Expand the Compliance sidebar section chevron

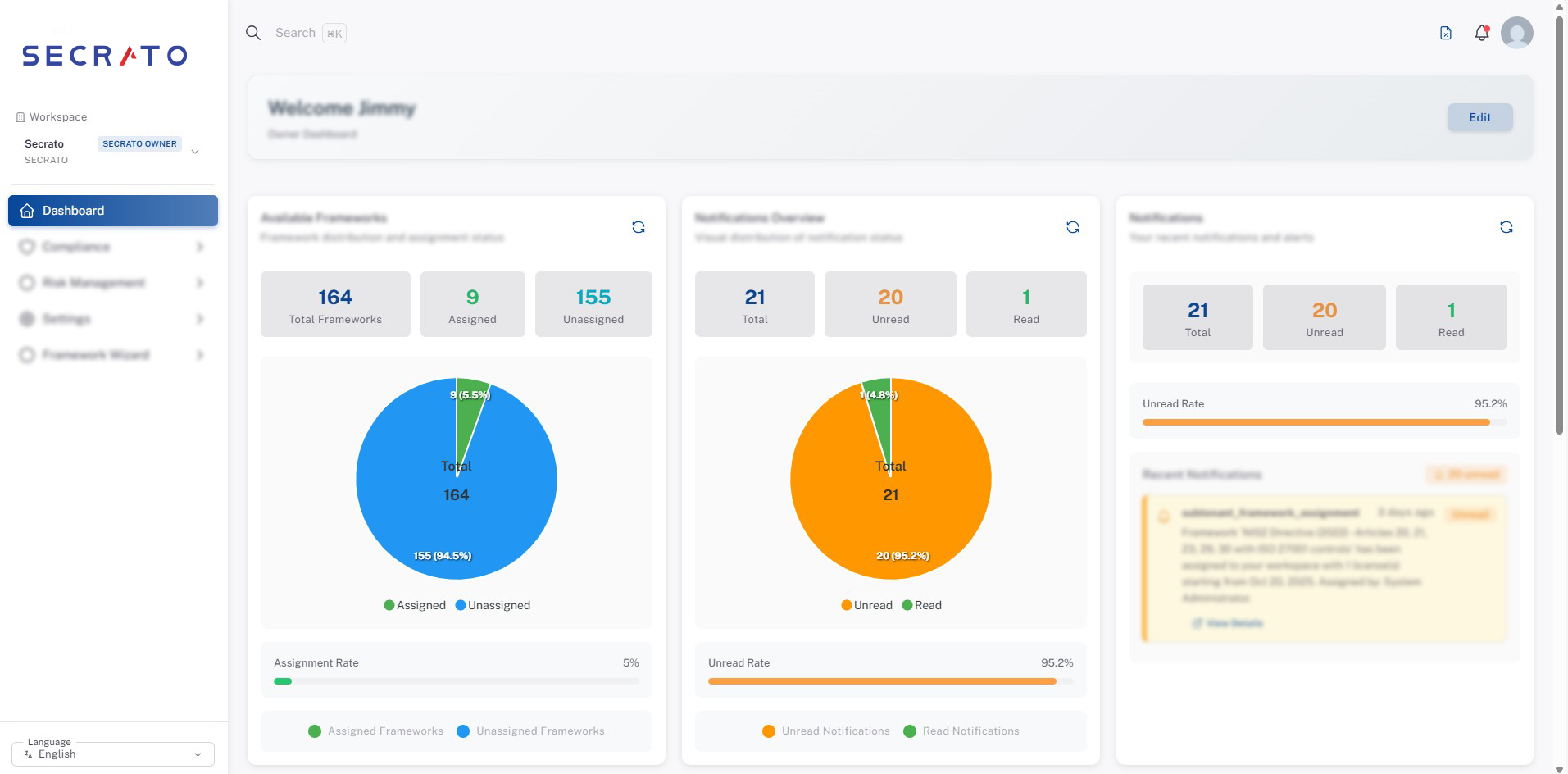click(199, 247)
